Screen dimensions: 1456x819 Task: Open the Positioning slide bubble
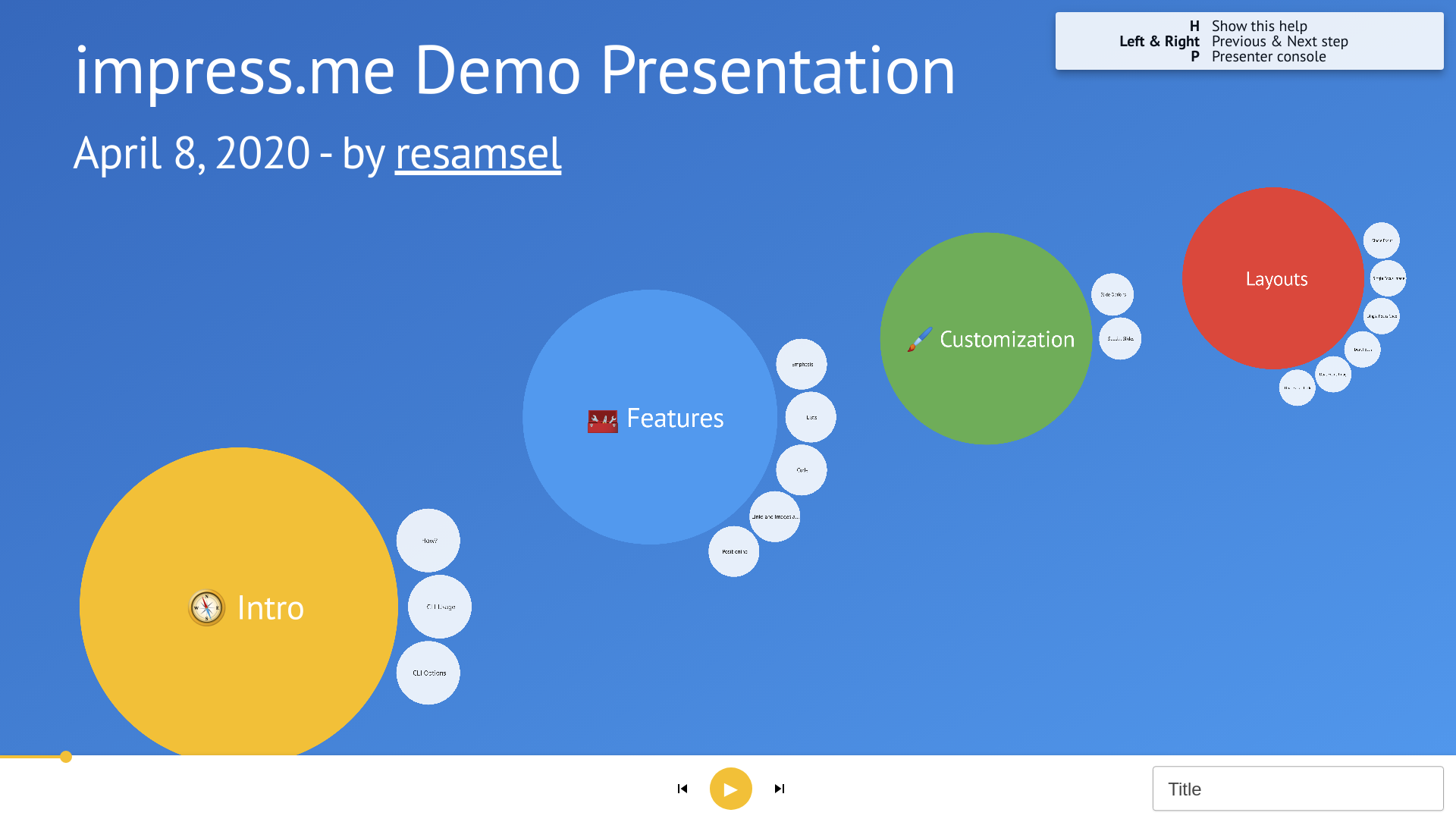point(734,551)
